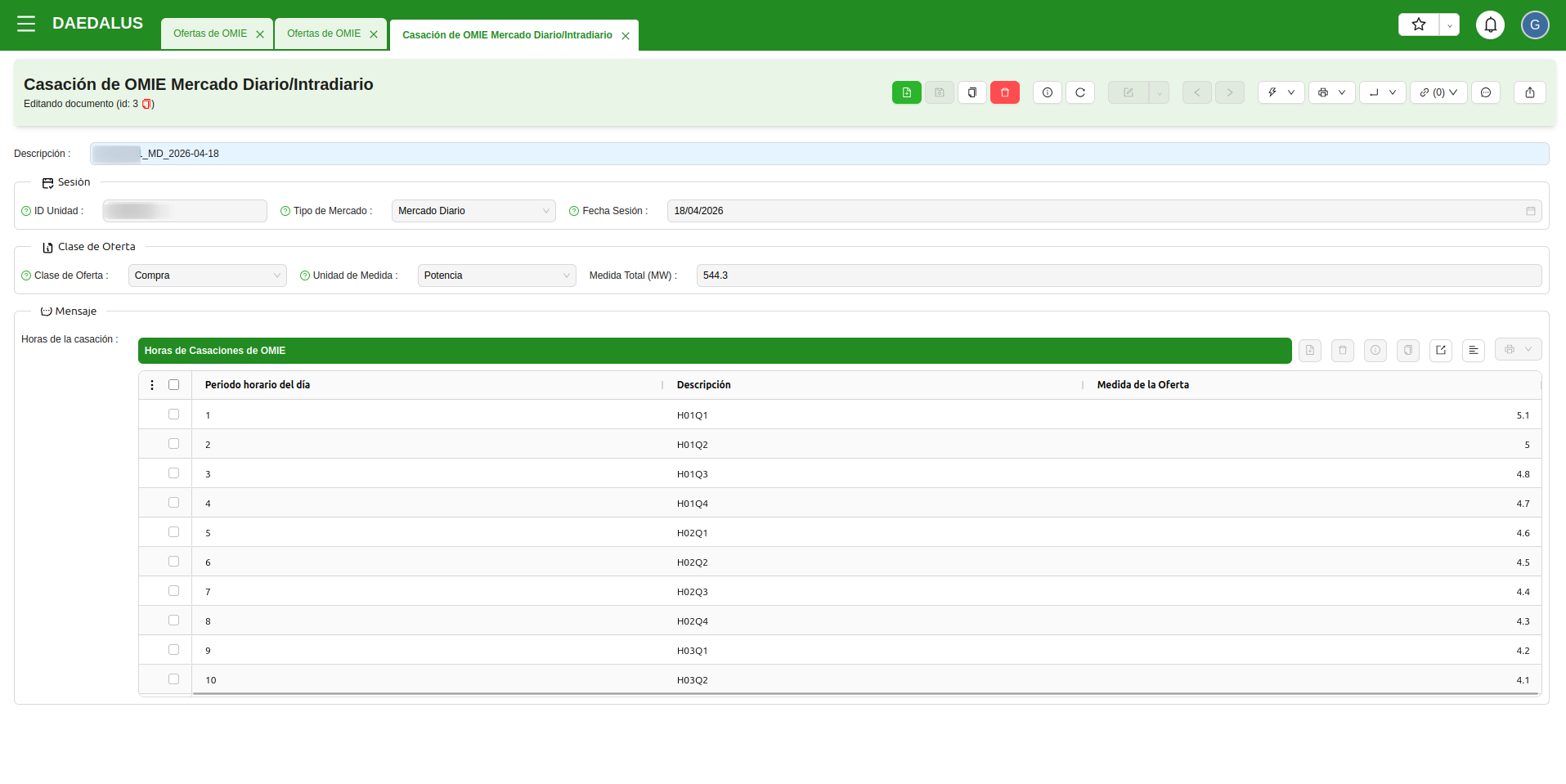Open the hamburger main menu
Viewport: 1566px width, 784px height.
26,24
